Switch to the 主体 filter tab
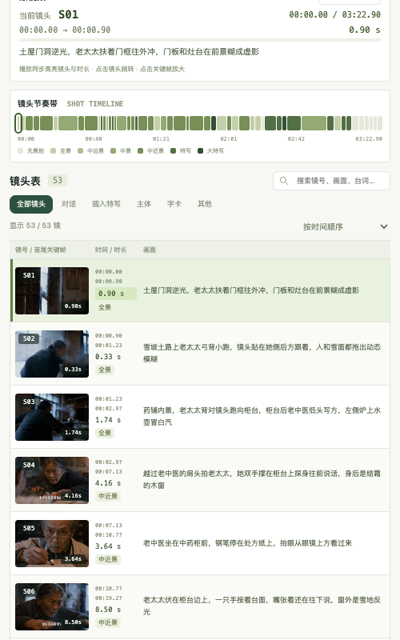The image size is (400, 640). point(144,204)
